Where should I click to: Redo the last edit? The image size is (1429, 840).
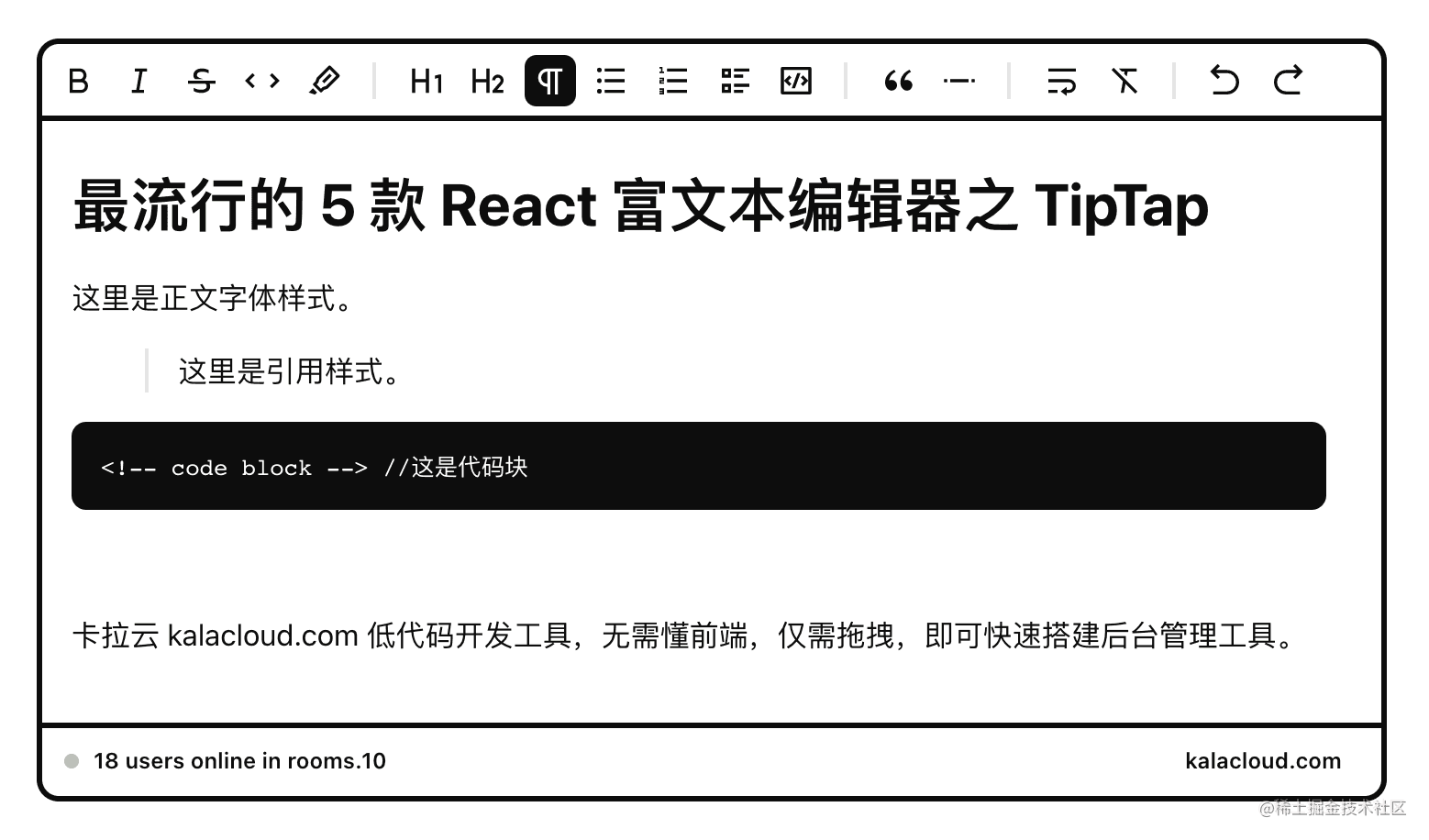pos(1288,82)
